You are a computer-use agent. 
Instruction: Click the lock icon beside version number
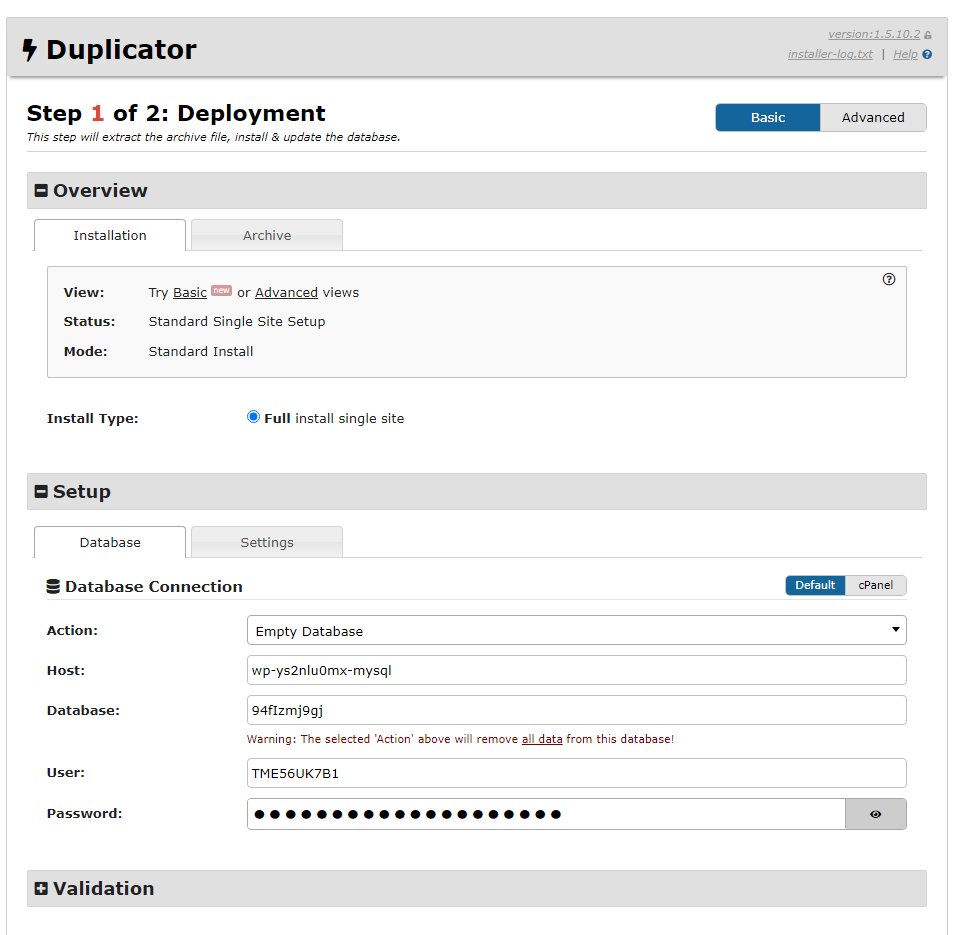pos(927,35)
